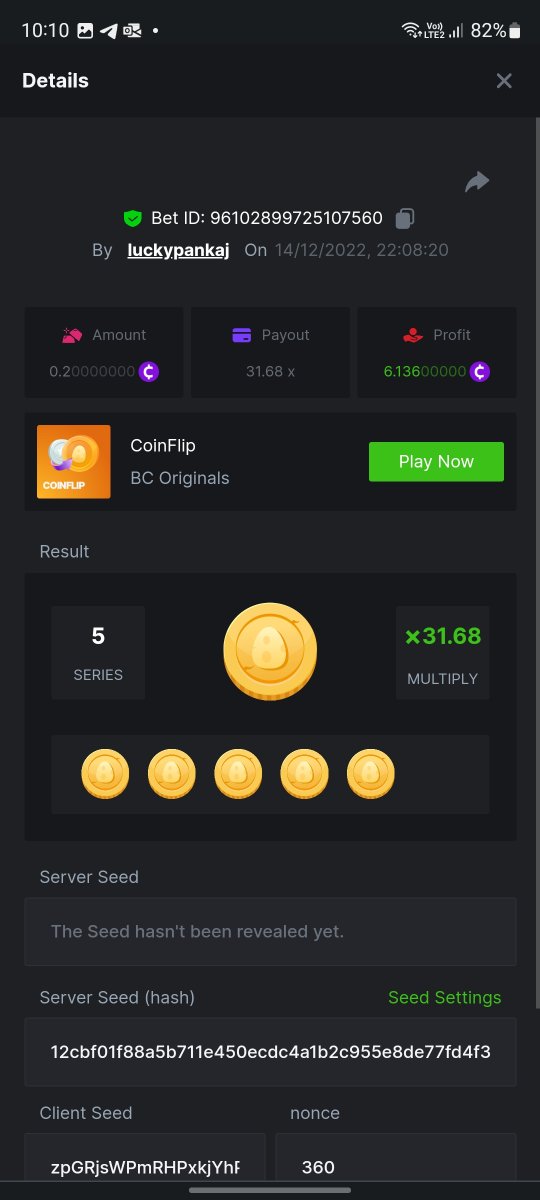Viewport: 540px width, 1200px height.
Task: Close the Details panel
Action: coord(504,81)
